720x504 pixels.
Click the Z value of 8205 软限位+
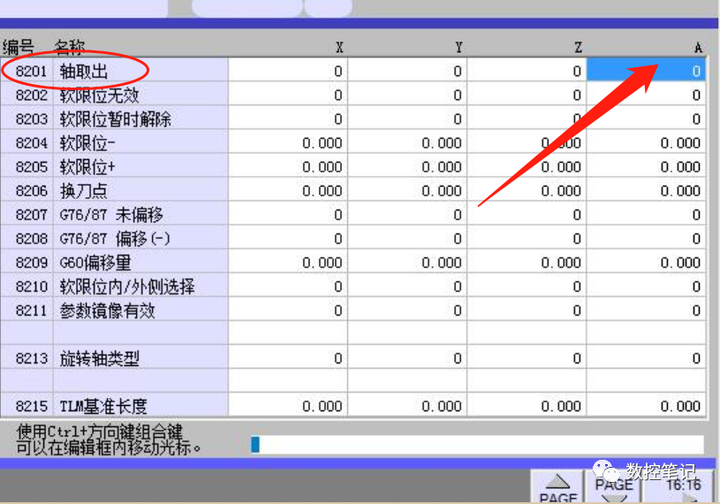point(527,167)
